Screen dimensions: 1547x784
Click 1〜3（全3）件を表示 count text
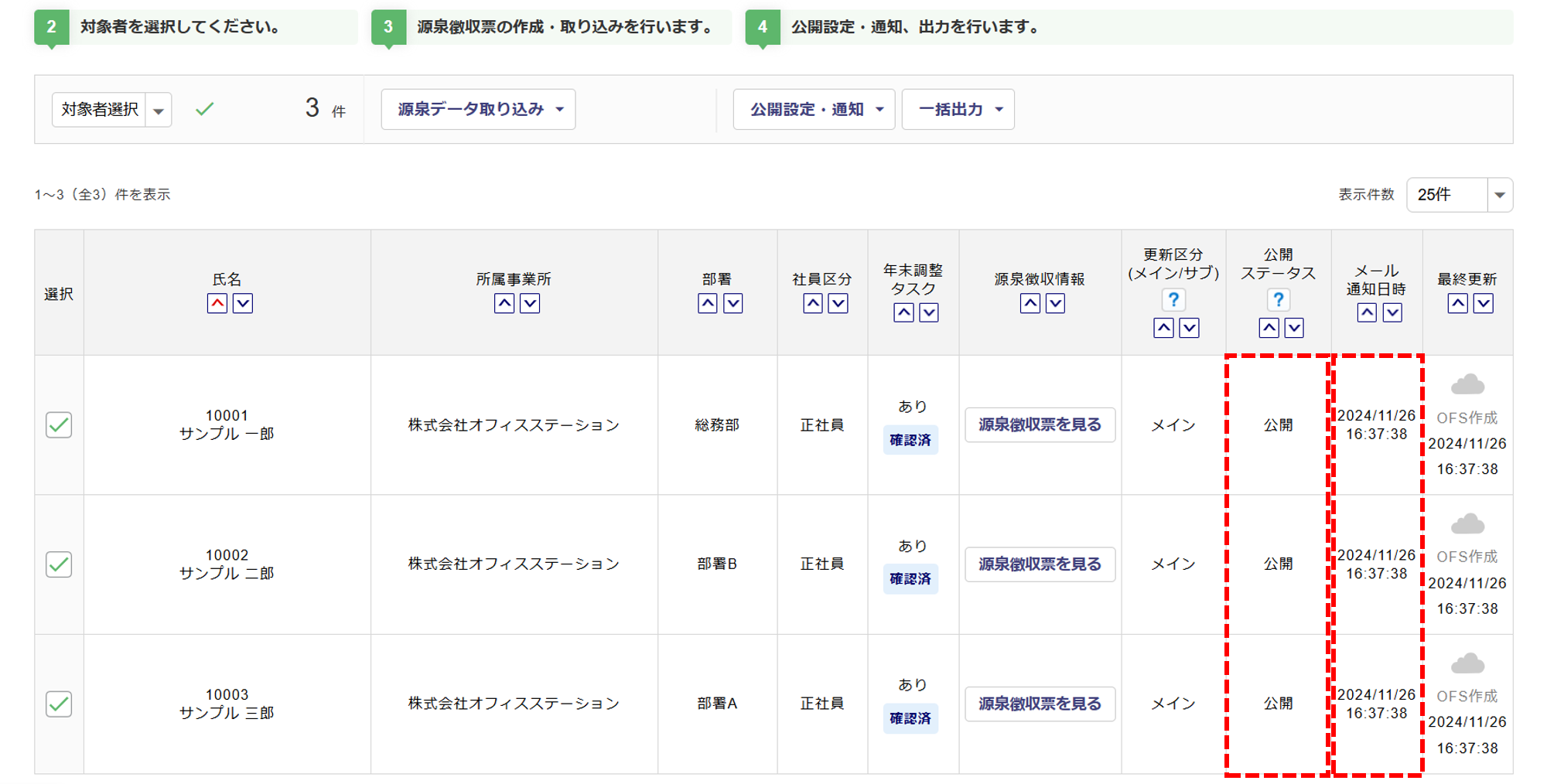[102, 195]
